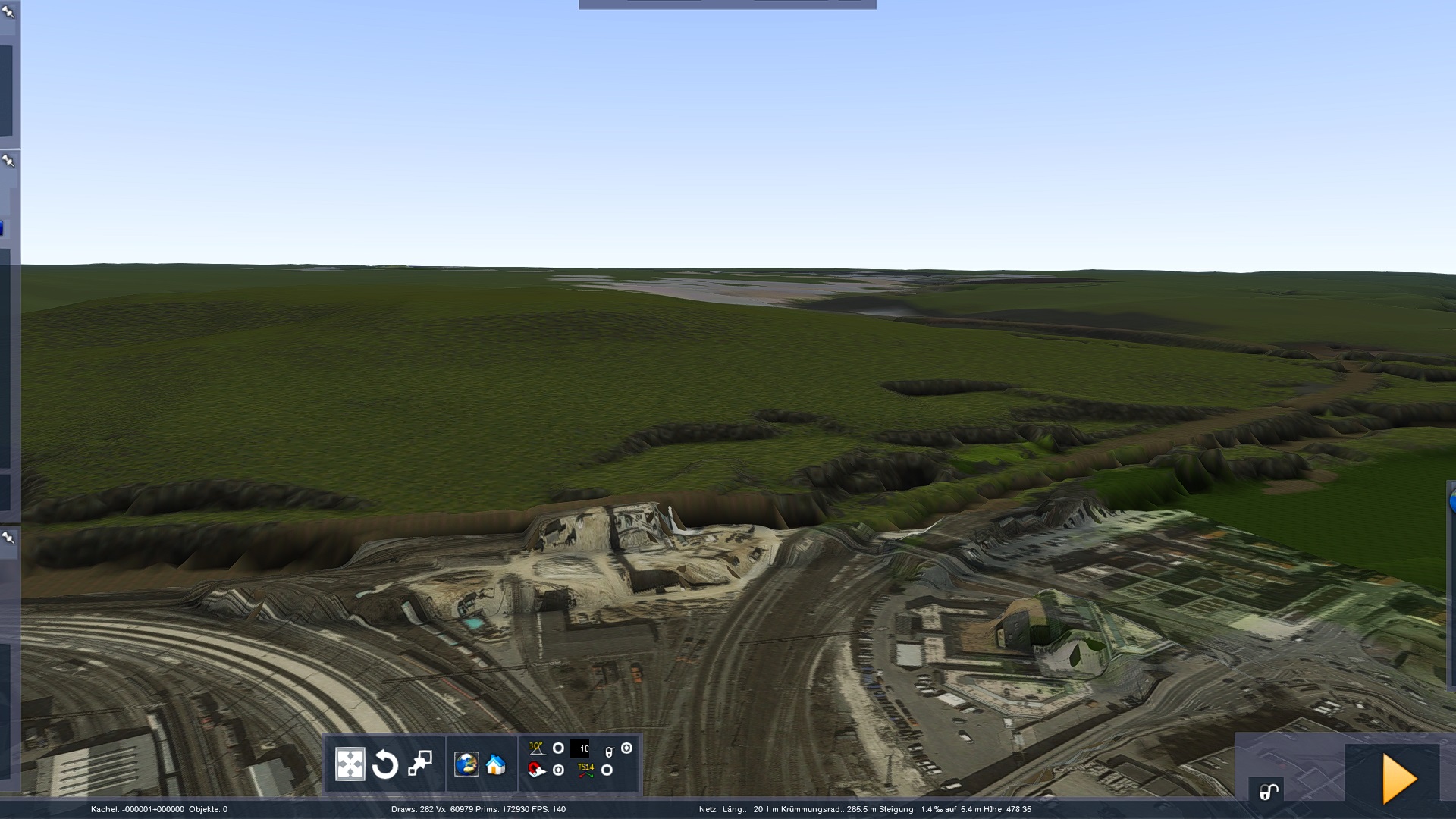Image resolution: width=1456 pixels, height=819 pixels.
Task: Click the value field showing 18
Action: [580, 748]
